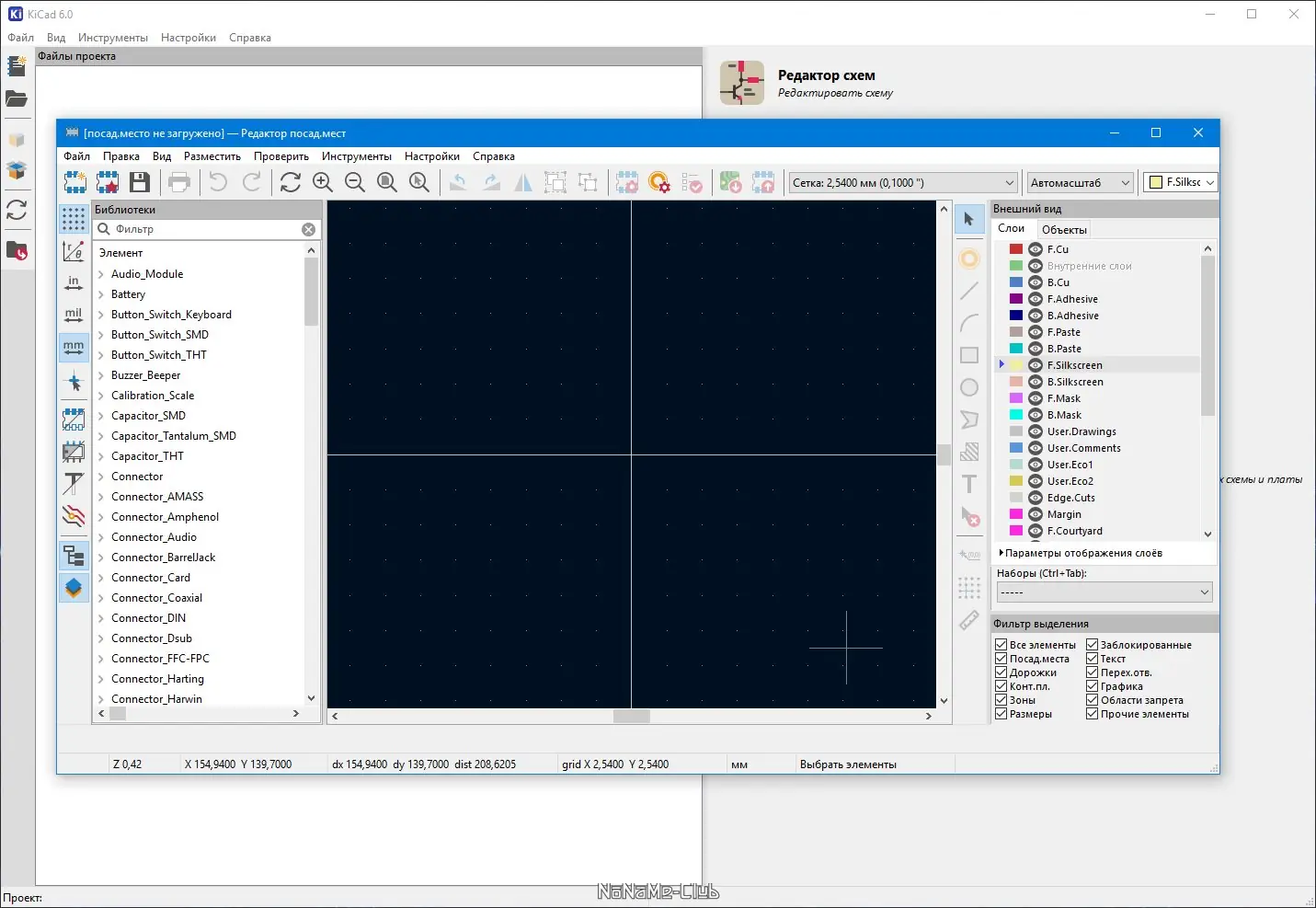Open Редактор схем schematic editor
This screenshot has width=1316, height=908.
(742, 83)
